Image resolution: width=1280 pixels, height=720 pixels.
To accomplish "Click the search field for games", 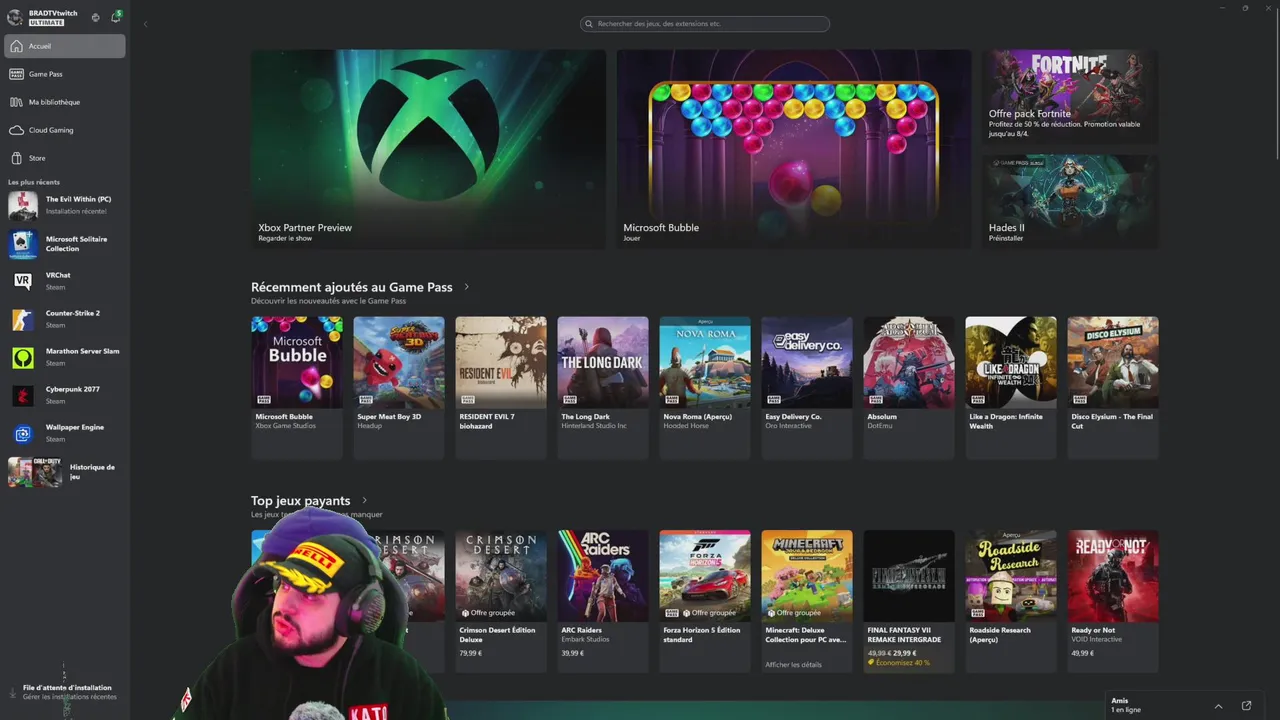I will pyautogui.click(x=705, y=24).
